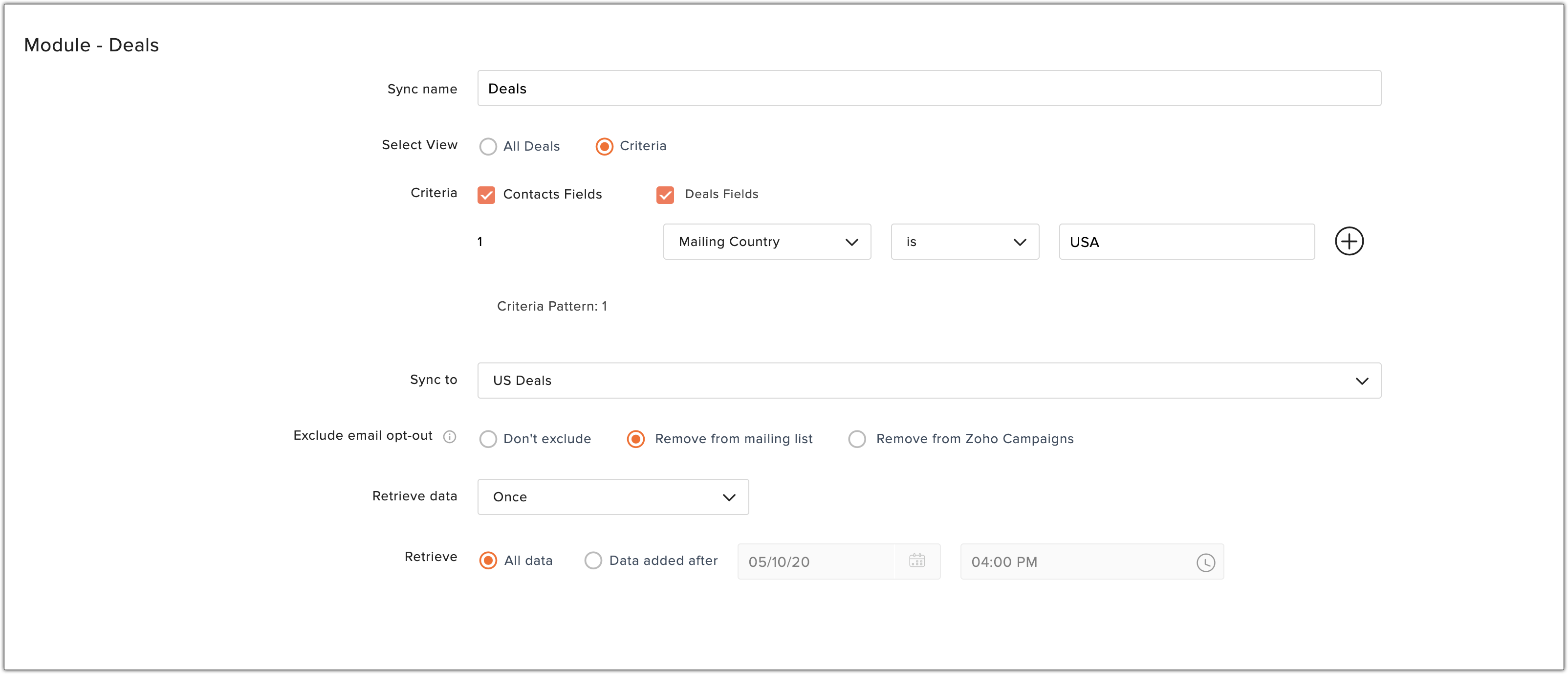
Task: Open the Retrieve data Once dropdown
Action: tap(612, 497)
